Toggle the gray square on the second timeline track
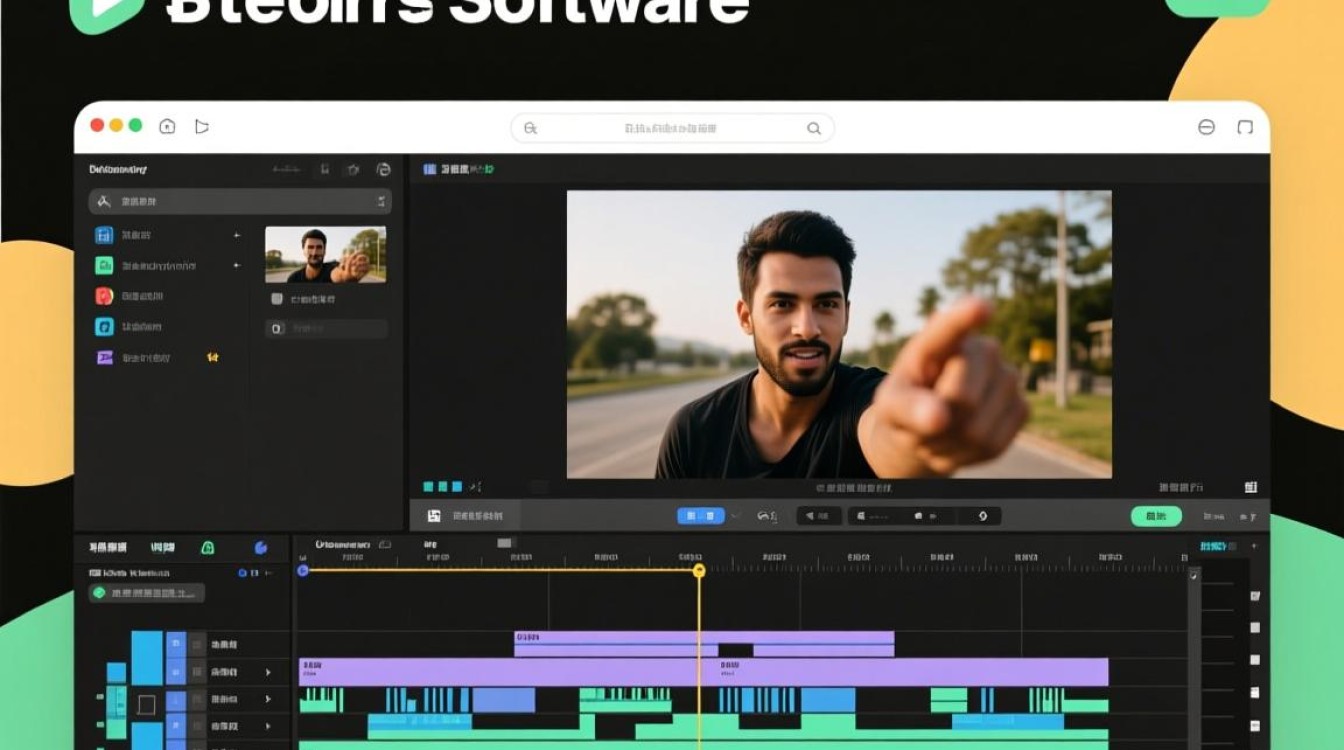Viewport: 1344px width, 750px height. pos(197,672)
